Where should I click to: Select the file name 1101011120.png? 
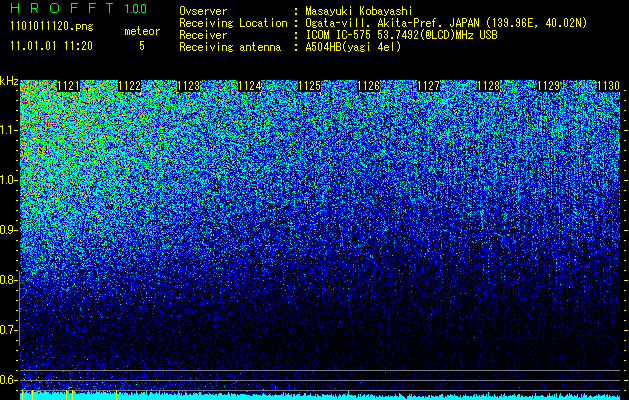(x=52, y=27)
